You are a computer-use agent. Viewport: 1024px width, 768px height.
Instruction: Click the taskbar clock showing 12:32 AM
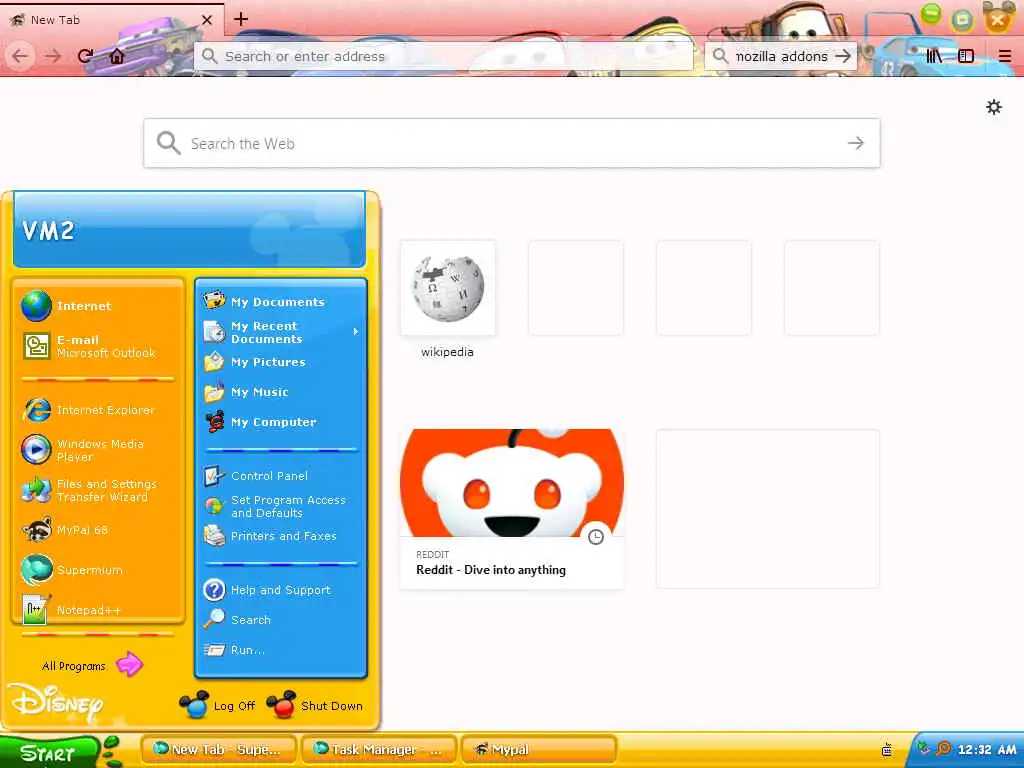click(x=987, y=750)
